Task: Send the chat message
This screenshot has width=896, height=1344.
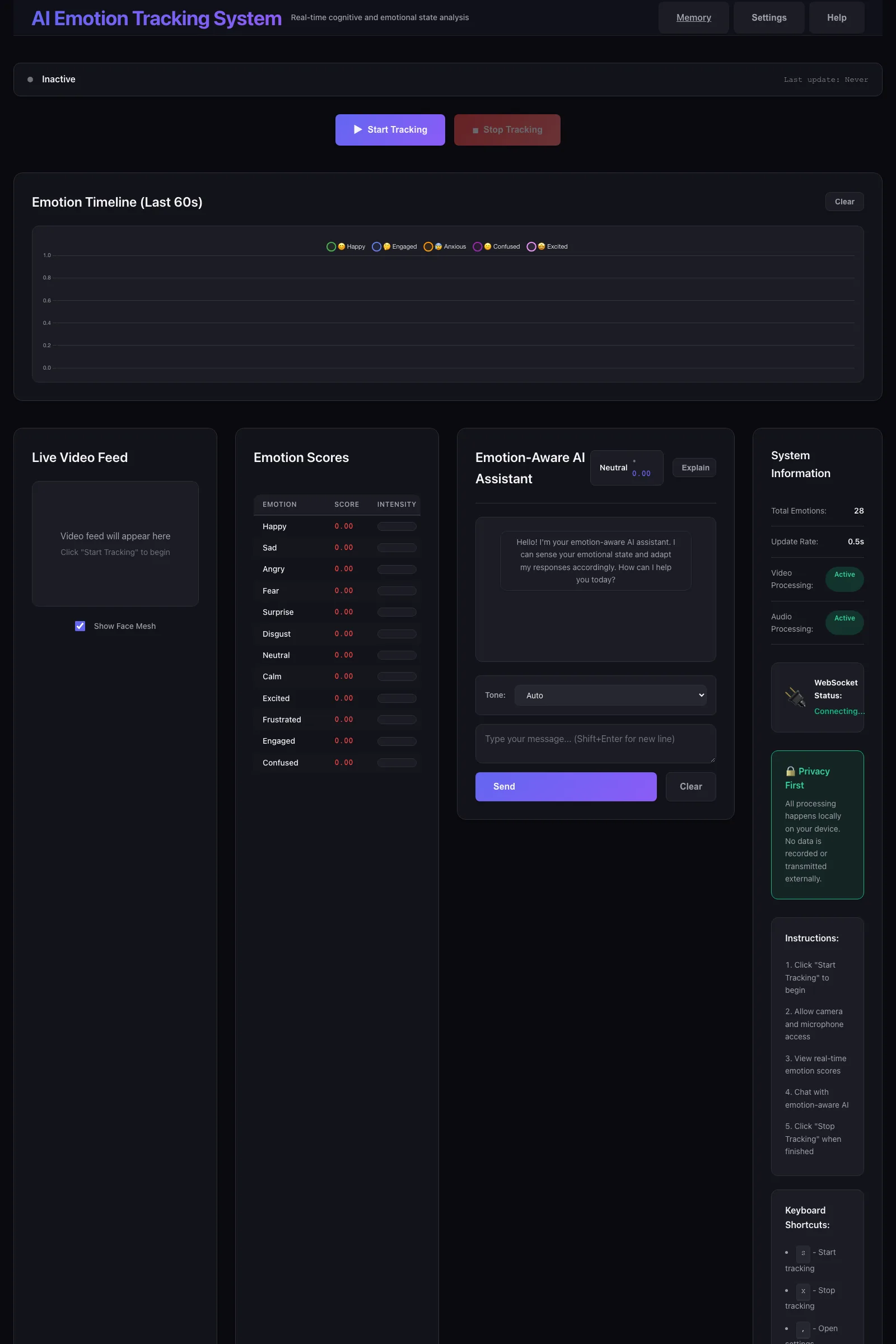Action: coord(566,787)
